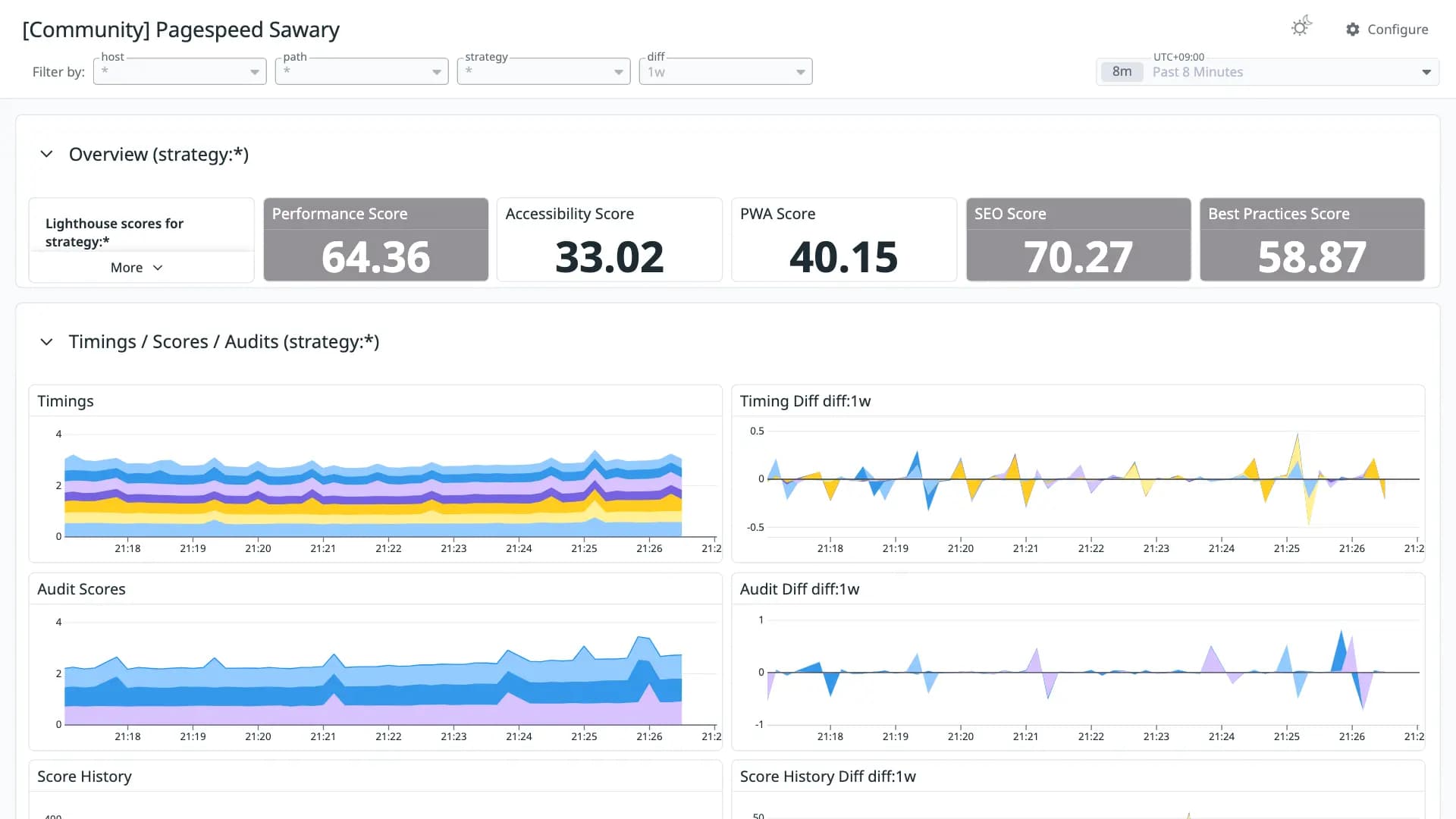The width and height of the screenshot is (1456, 819).
Task: Open the strategy filter dropdown
Action: 544,71
